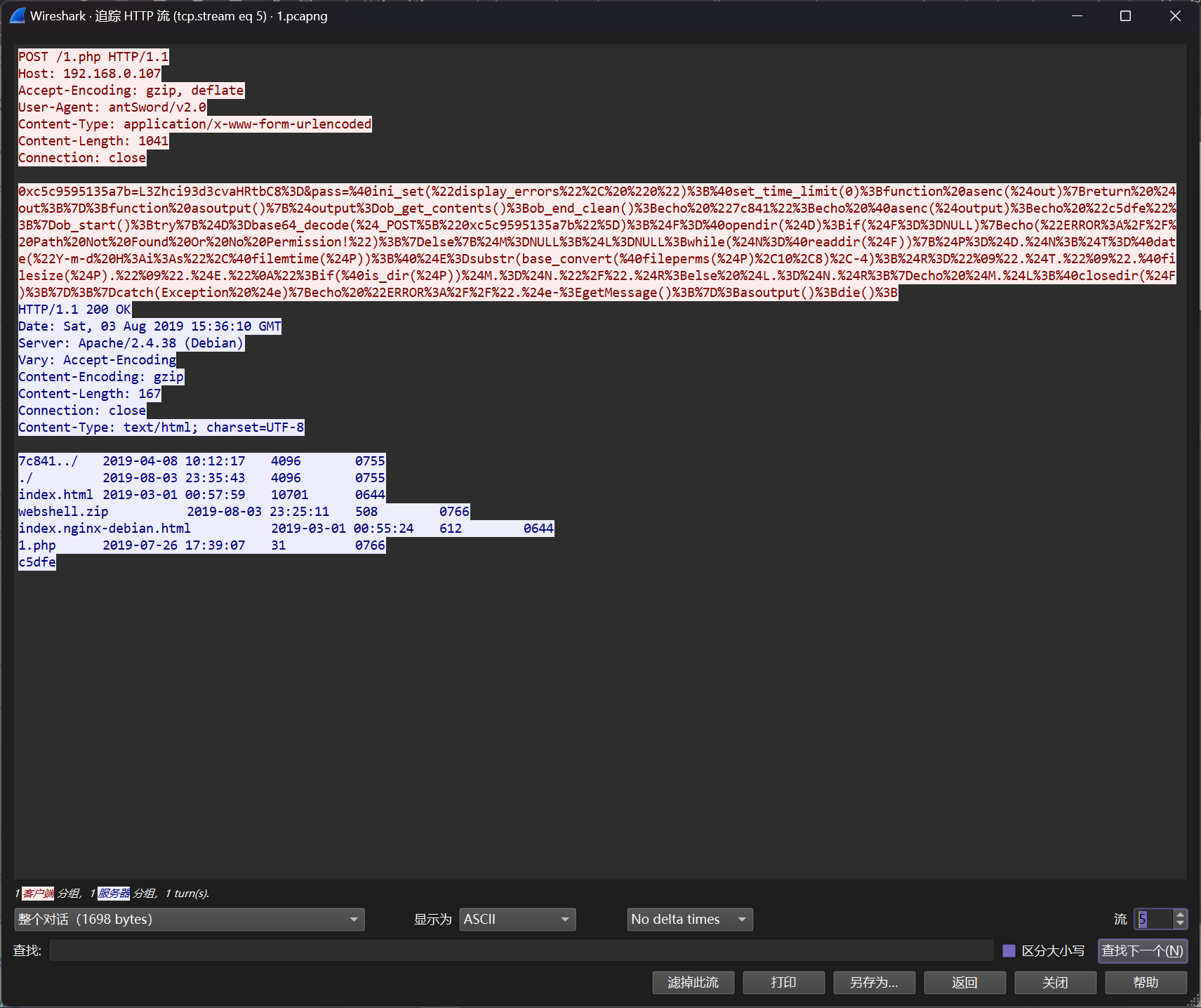The height and width of the screenshot is (1008, 1201).
Task: Click the 'Host: 192.168.0.107' header line
Action: pyautogui.click(x=90, y=74)
